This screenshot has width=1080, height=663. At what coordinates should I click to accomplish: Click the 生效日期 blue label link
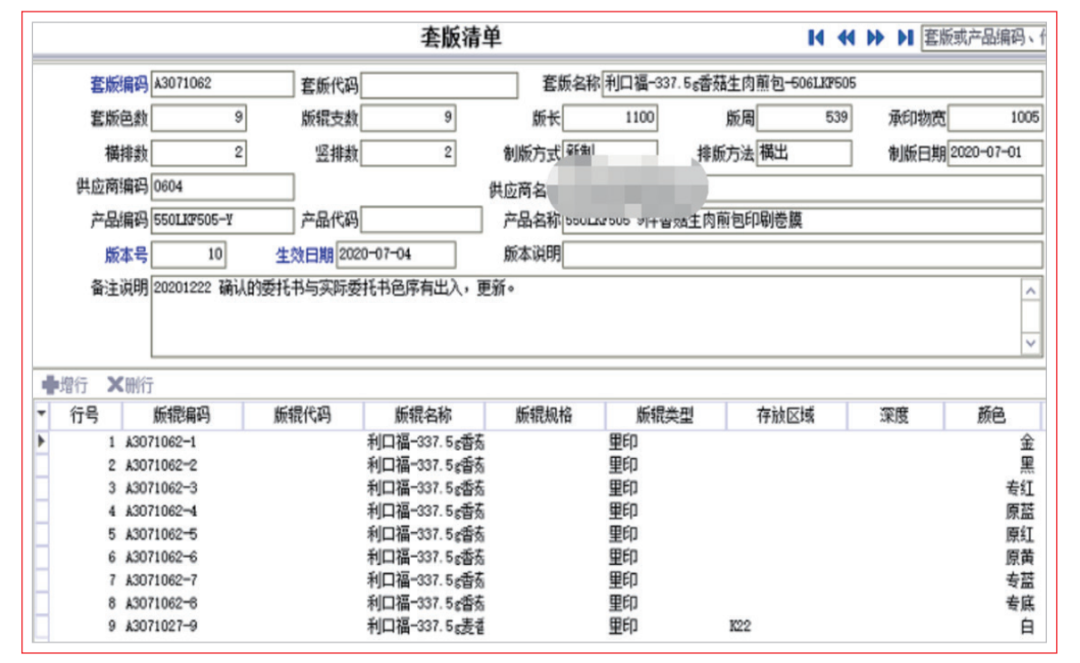[x=304, y=255]
